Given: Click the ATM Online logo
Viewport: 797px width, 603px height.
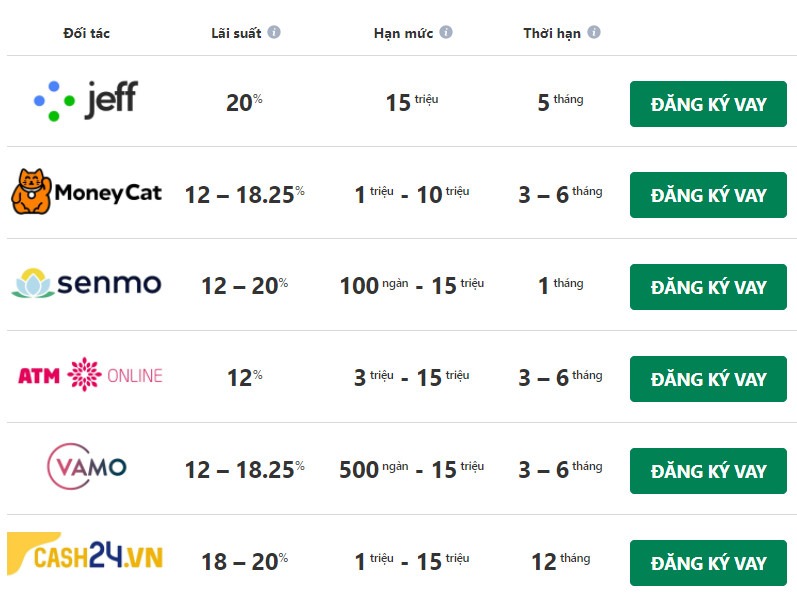Looking at the screenshot, I should [90, 376].
